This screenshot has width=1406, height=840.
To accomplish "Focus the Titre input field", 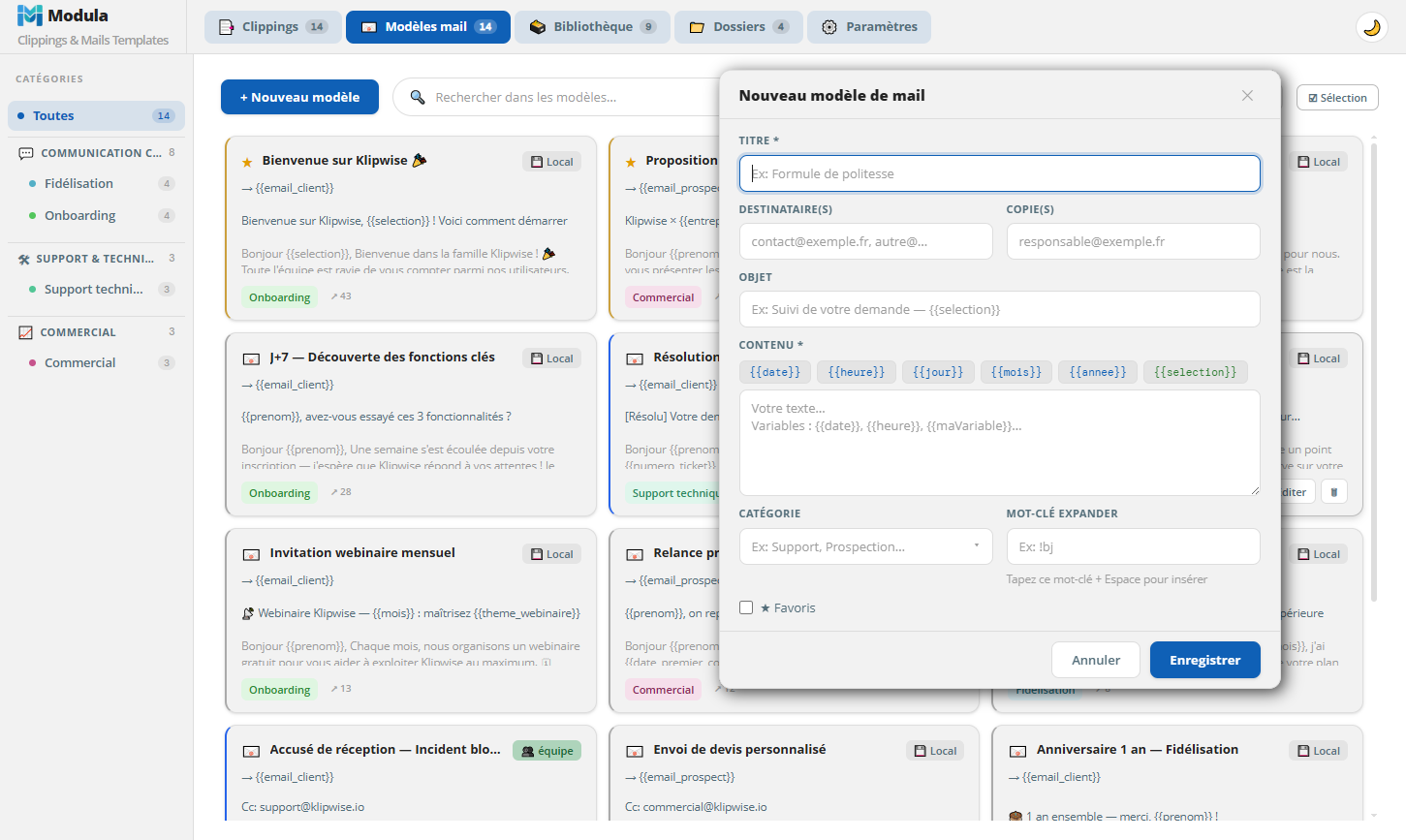I will click(x=999, y=173).
